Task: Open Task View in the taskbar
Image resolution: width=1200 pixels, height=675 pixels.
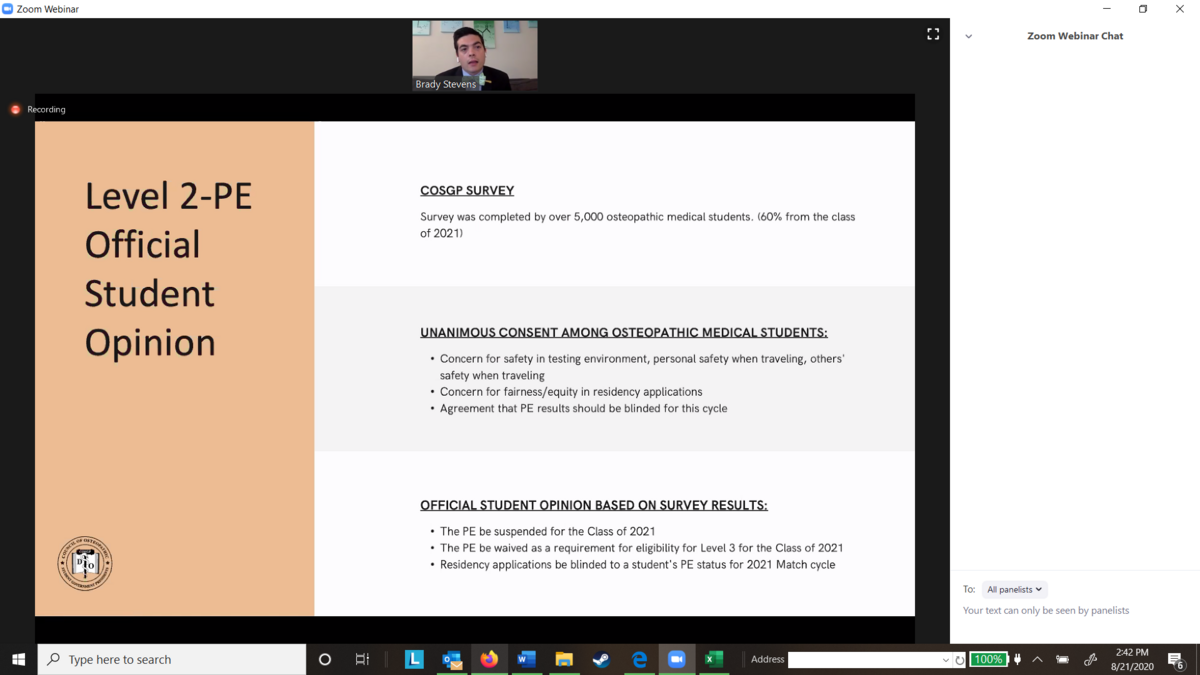Action: (362, 659)
